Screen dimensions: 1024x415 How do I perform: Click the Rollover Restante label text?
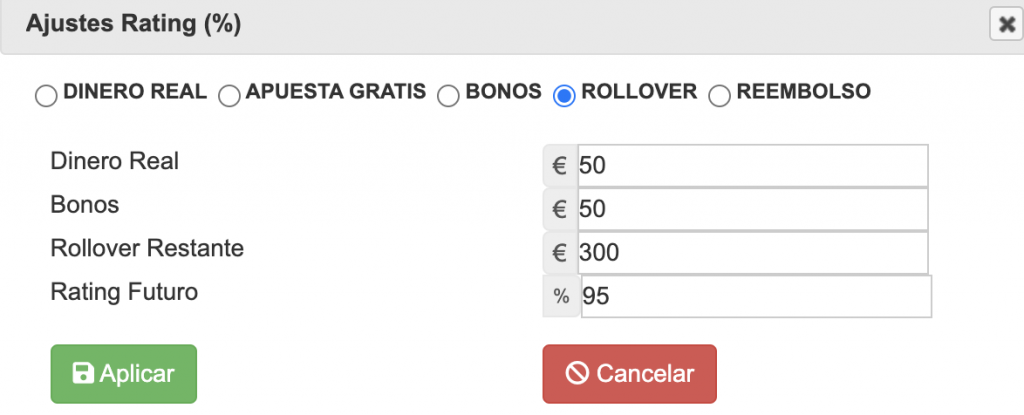tap(147, 248)
